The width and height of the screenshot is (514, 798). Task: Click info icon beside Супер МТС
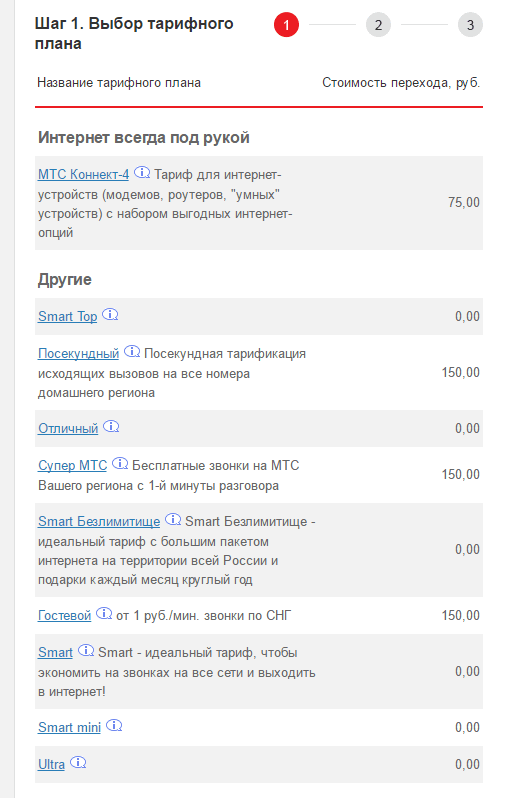coord(120,464)
